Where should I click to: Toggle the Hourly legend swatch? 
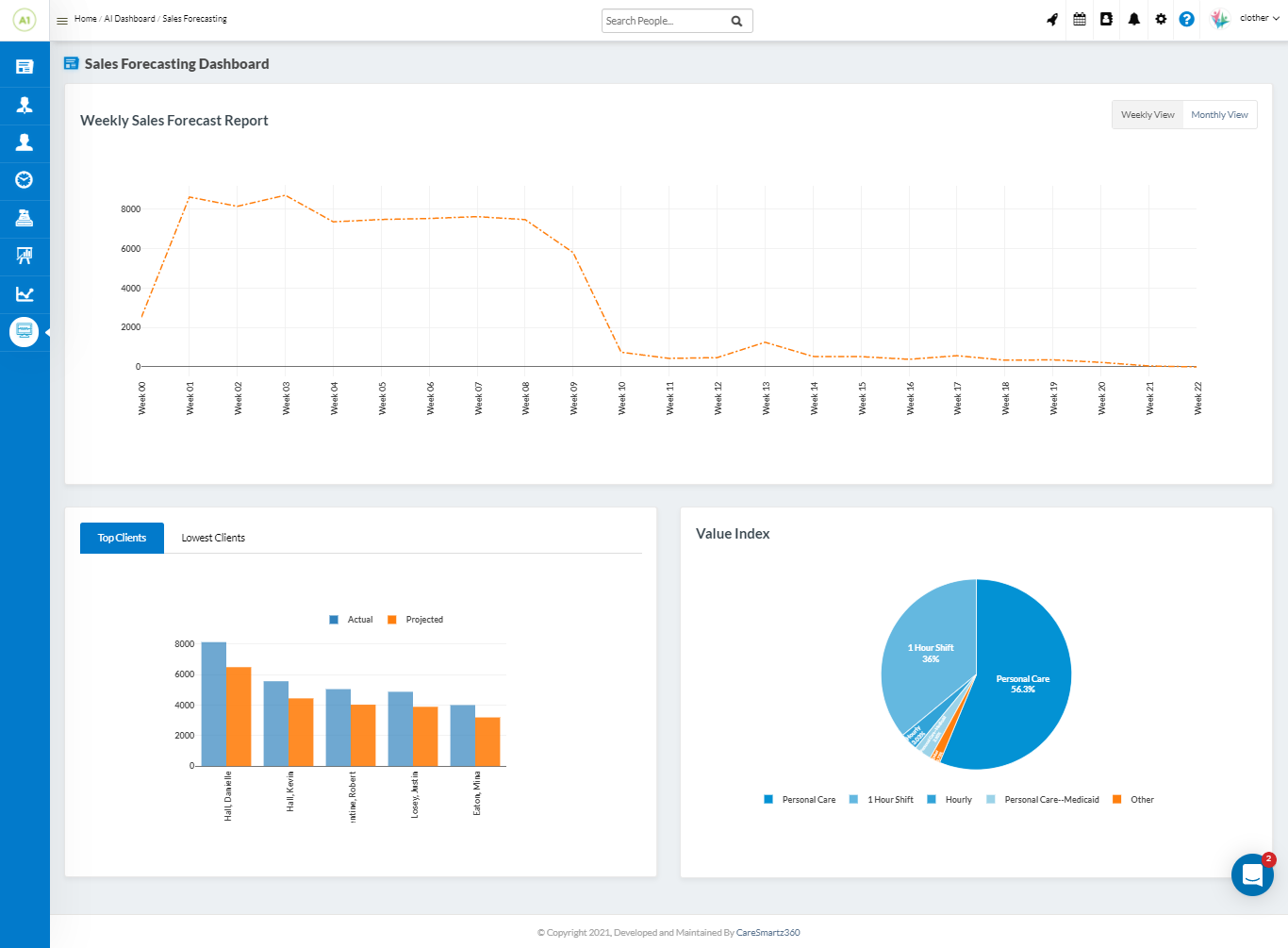tap(932, 800)
